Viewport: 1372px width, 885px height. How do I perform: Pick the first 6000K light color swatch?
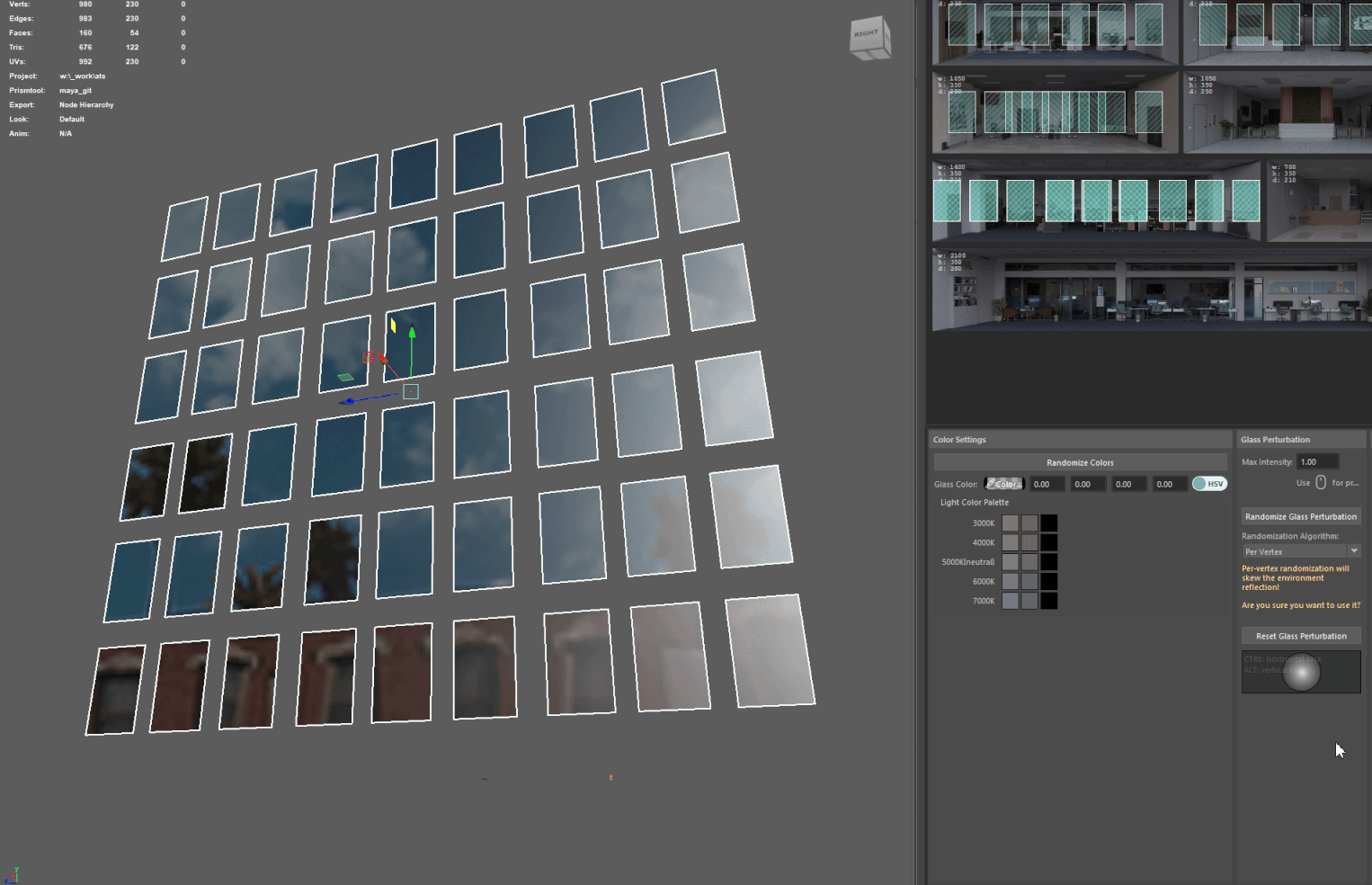click(1011, 582)
